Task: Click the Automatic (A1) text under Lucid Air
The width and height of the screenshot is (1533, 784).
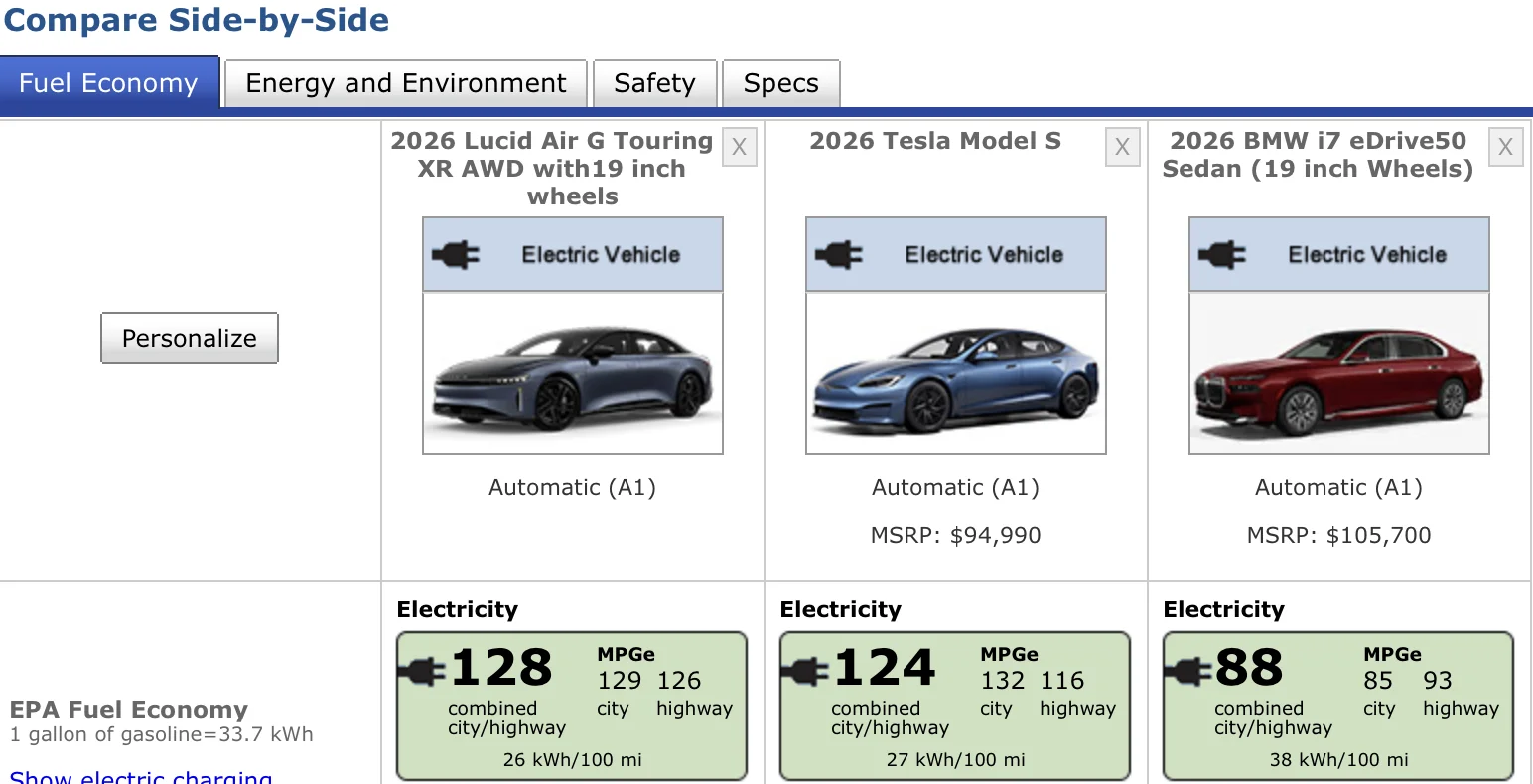Action: pos(573,488)
